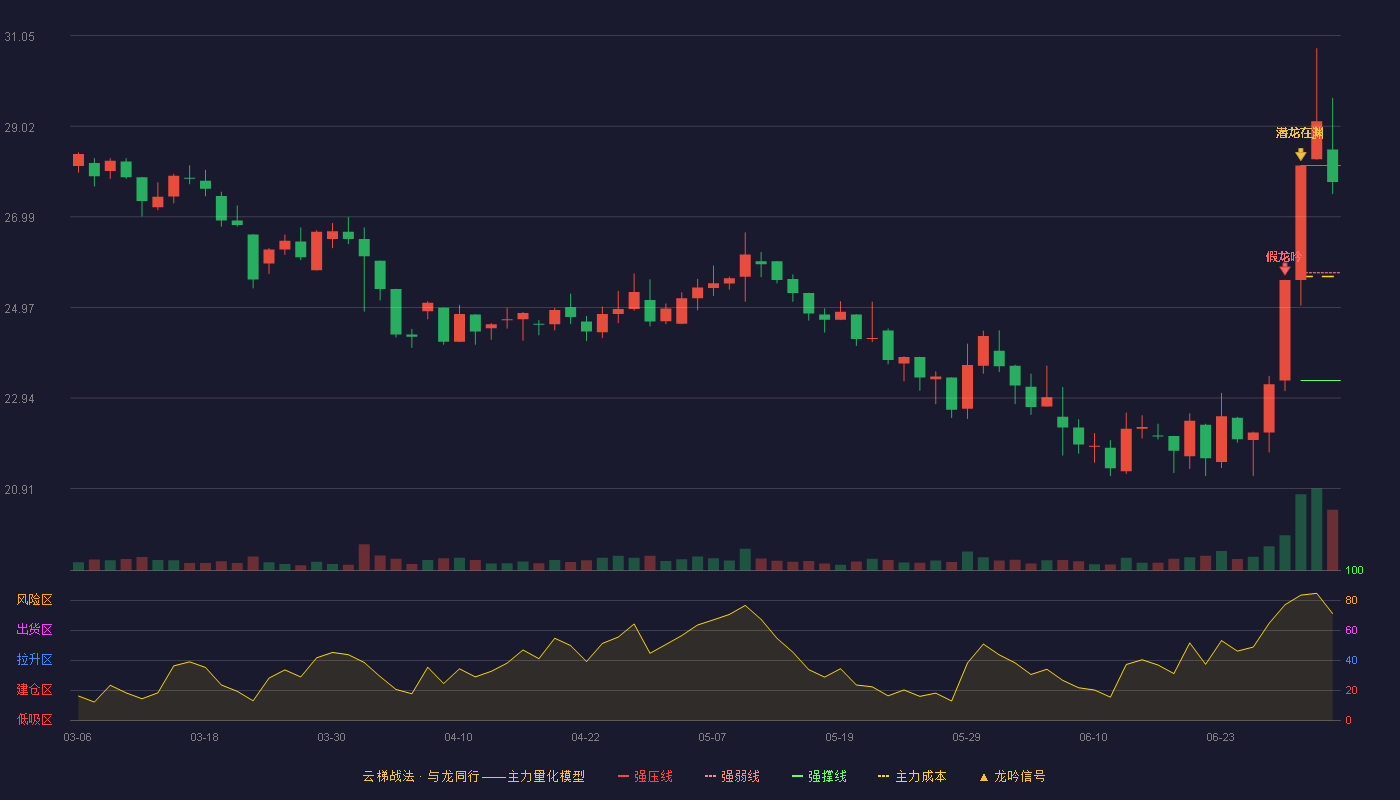Click the 26.99 price axis label

point(19,217)
